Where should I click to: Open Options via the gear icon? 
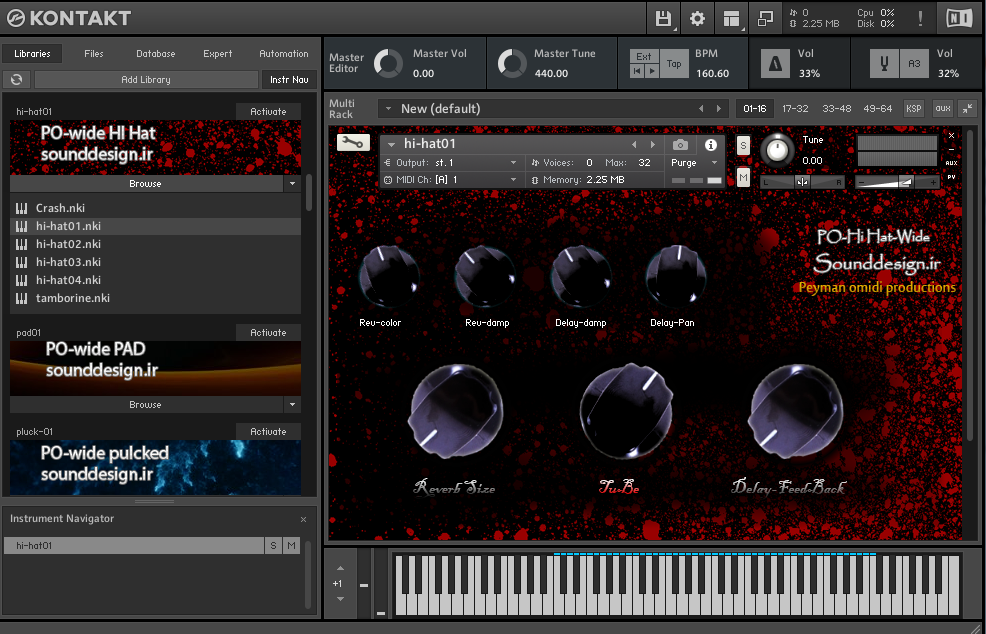tap(697, 18)
